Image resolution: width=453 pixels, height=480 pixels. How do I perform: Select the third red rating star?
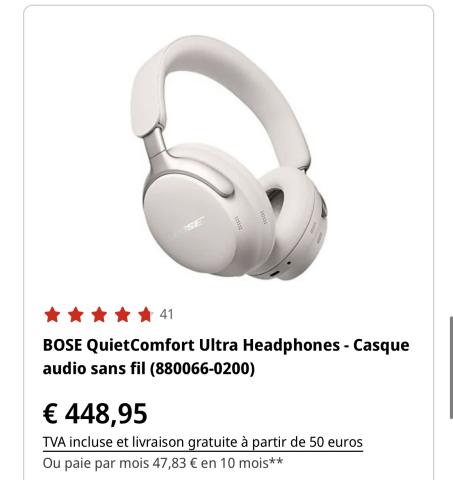[x=99, y=315]
